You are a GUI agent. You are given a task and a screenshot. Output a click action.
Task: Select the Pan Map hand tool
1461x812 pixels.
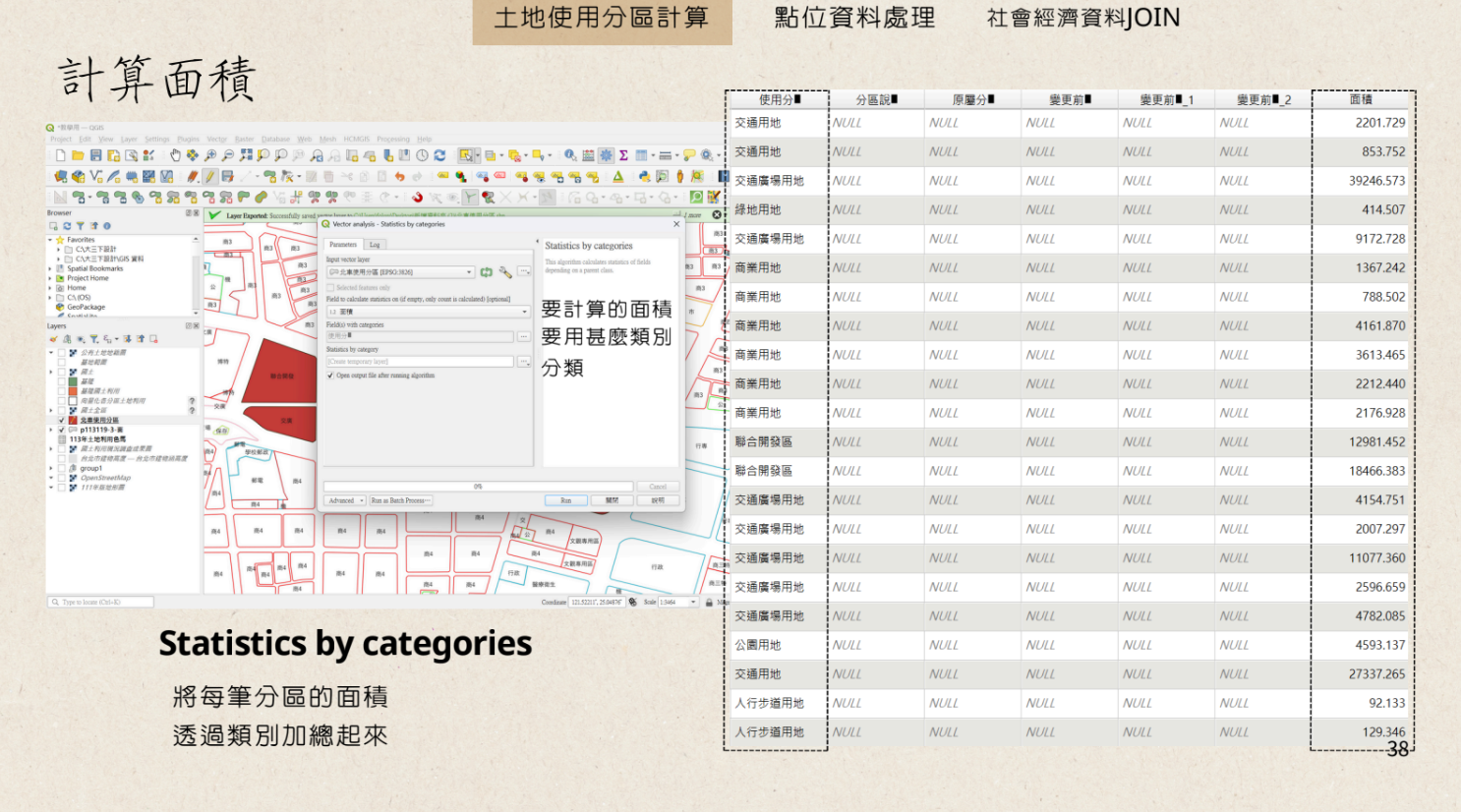[x=175, y=155]
